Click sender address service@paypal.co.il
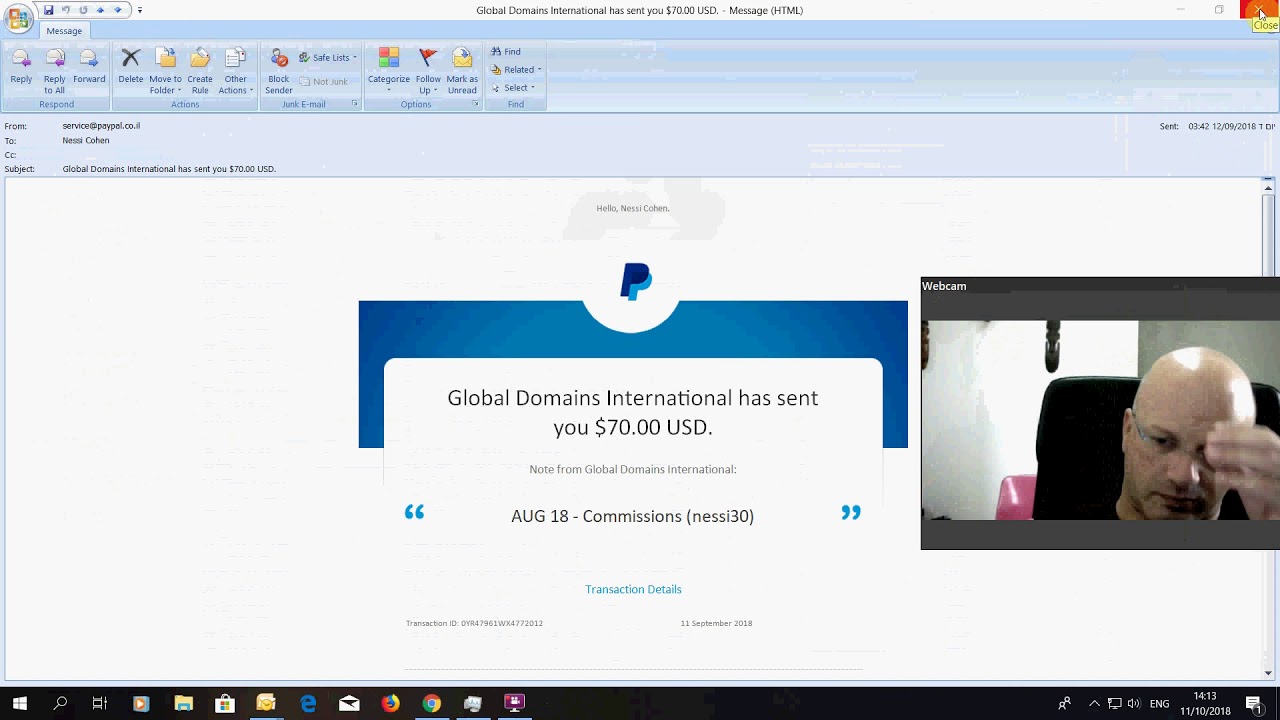Viewport: 1280px width, 720px height. tap(101, 126)
